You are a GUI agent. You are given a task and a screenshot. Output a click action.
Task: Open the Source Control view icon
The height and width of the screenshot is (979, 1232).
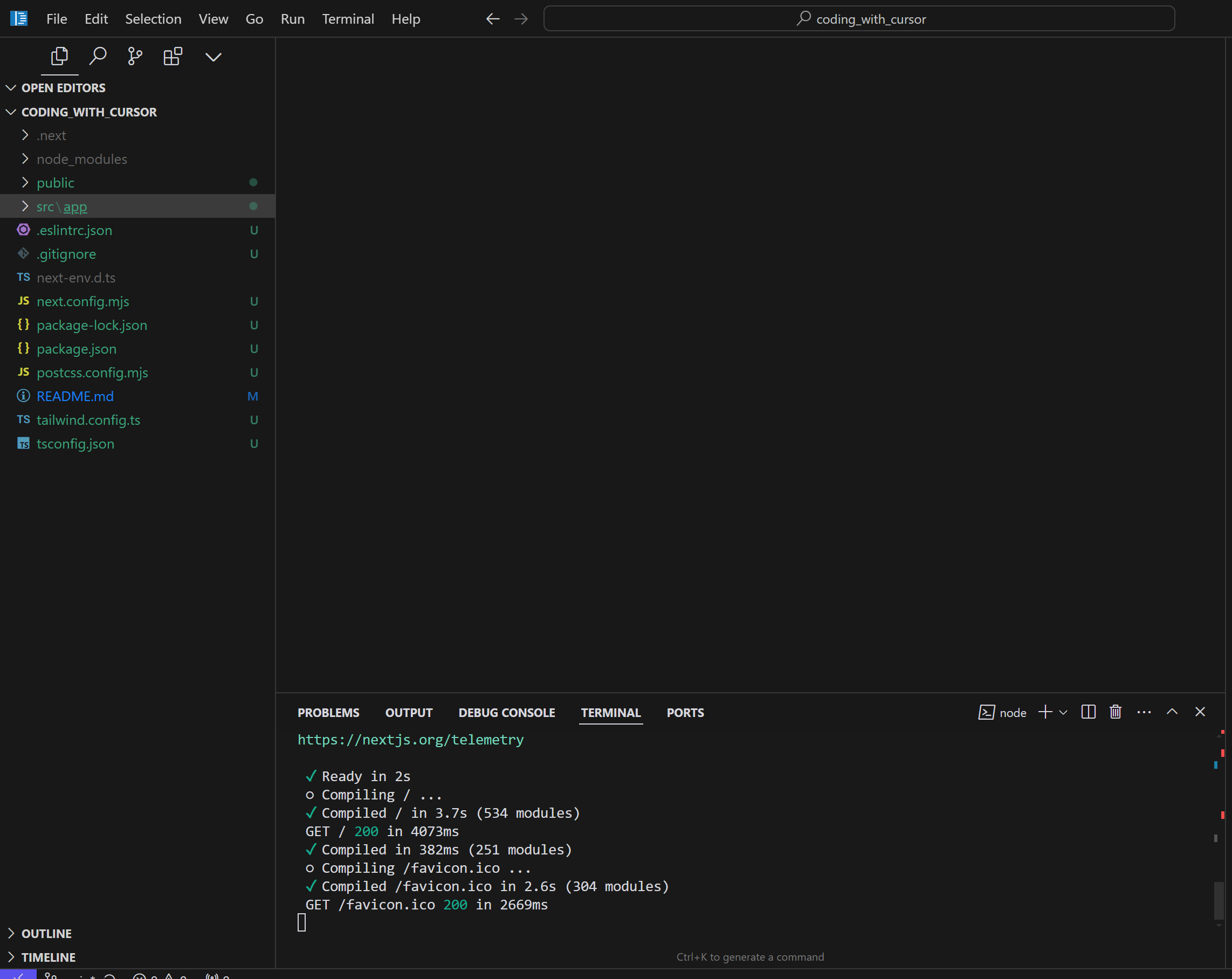point(135,56)
